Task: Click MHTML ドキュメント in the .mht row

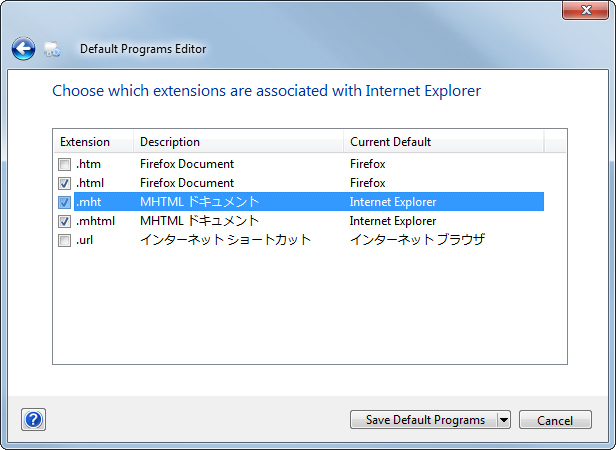Action: point(200,202)
